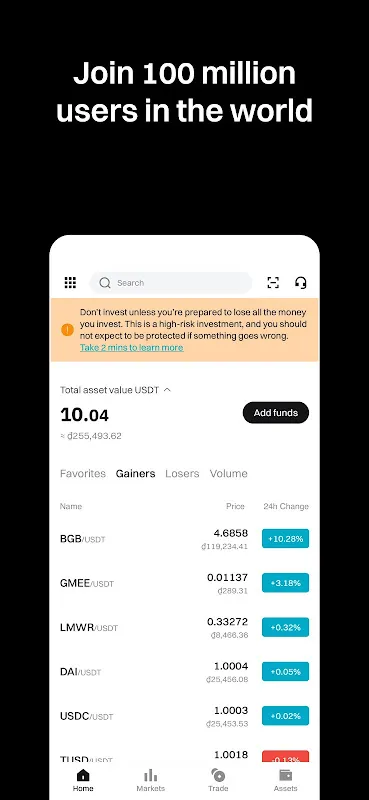This screenshot has width=369, height=800.
Task: Click inside the Search field
Action: tap(170, 283)
